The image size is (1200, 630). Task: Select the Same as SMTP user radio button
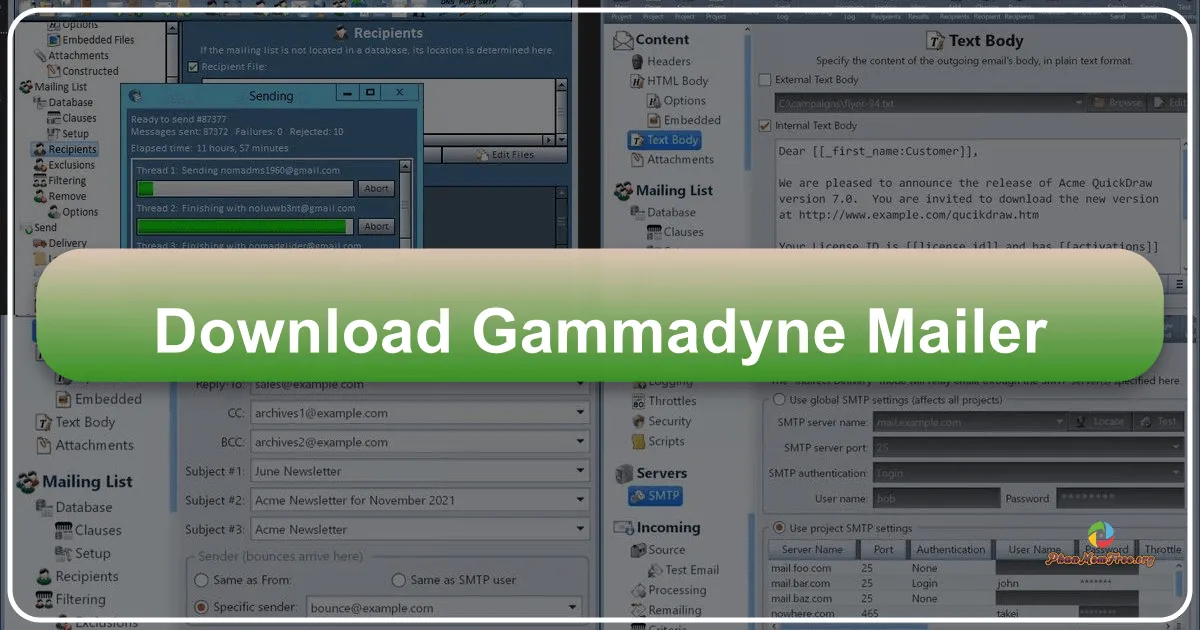pyautogui.click(x=397, y=580)
